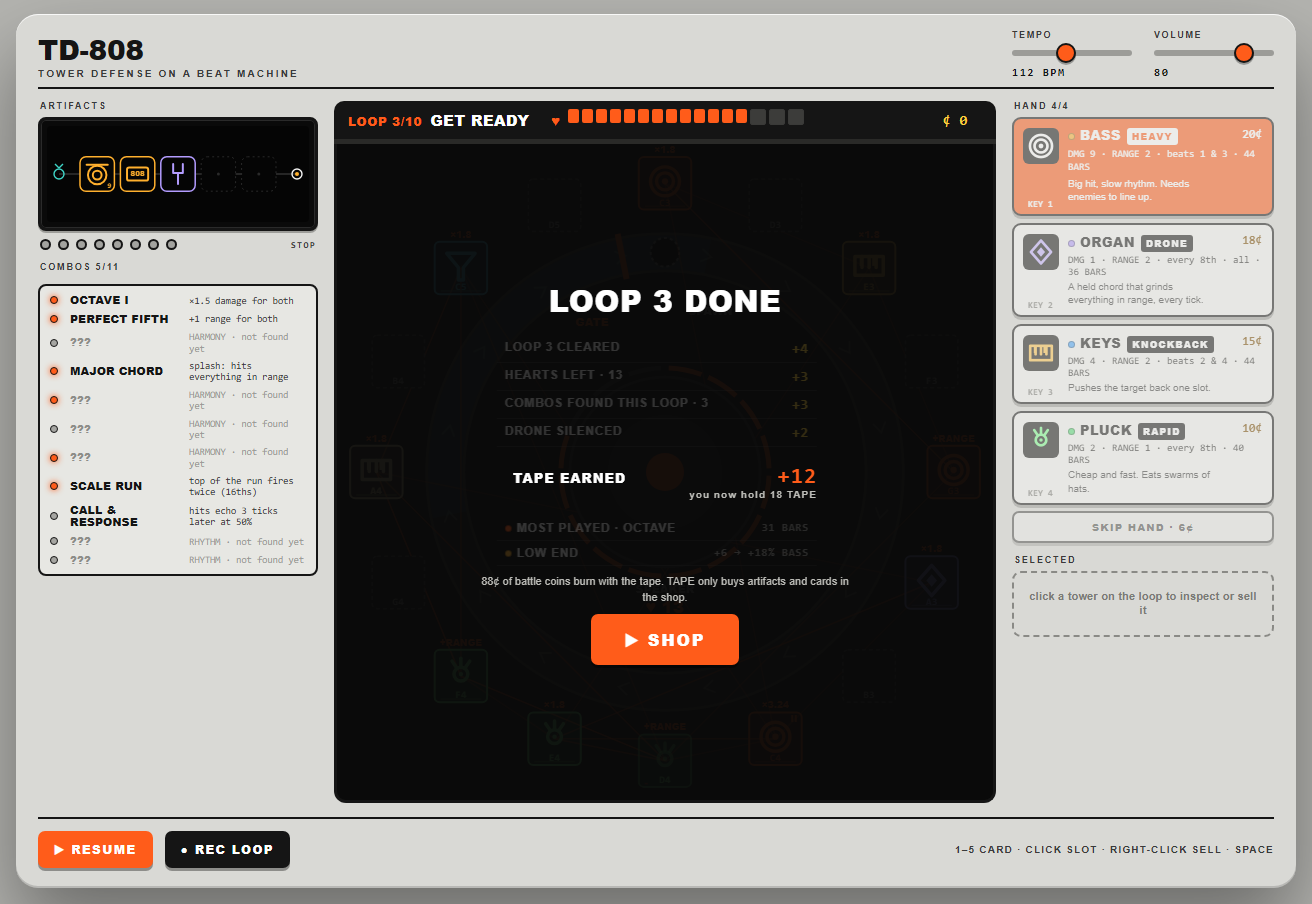Click the COMBOS 5/11 heading

(79, 267)
